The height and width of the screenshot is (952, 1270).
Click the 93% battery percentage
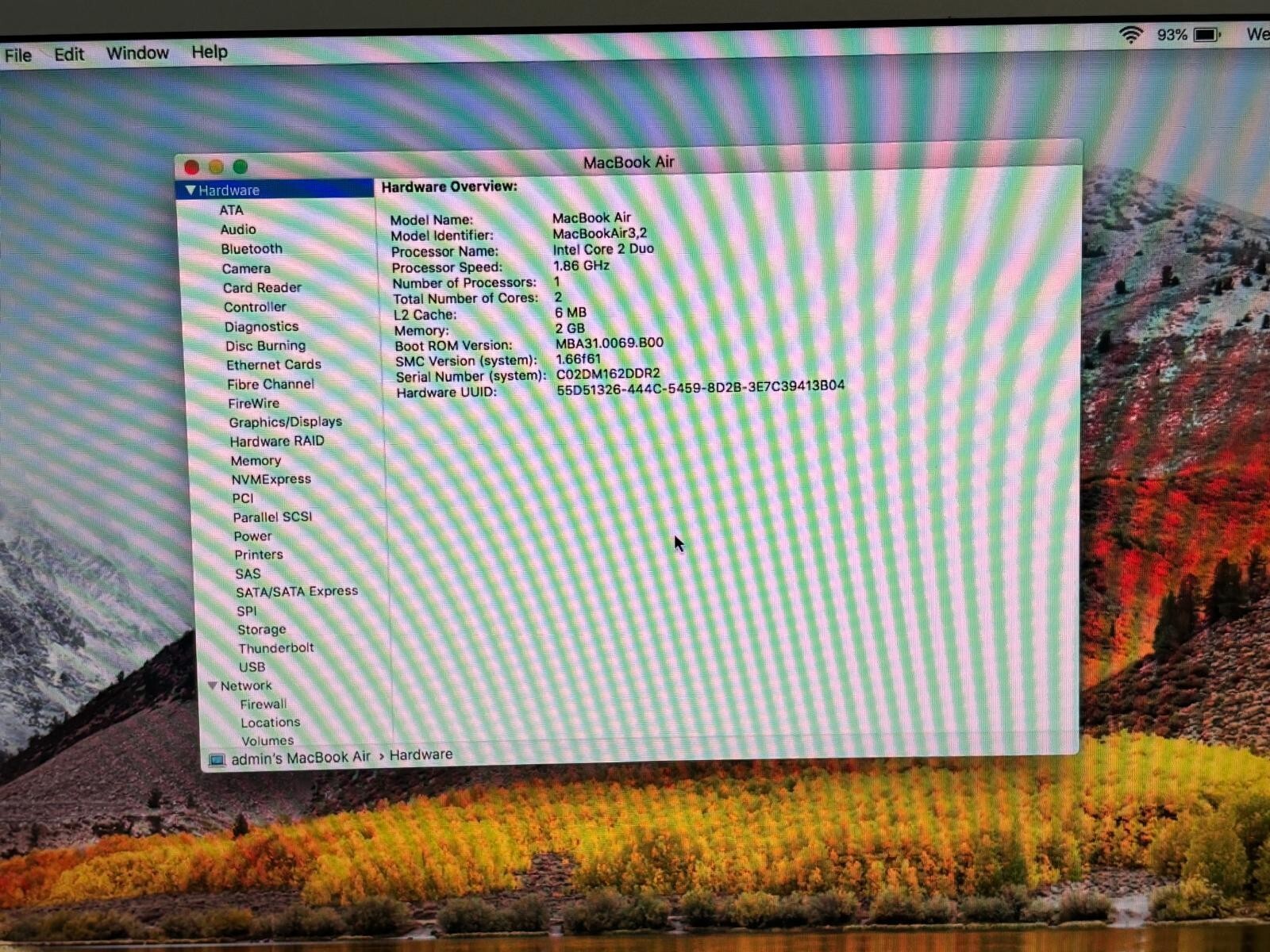click(x=1172, y=35)
